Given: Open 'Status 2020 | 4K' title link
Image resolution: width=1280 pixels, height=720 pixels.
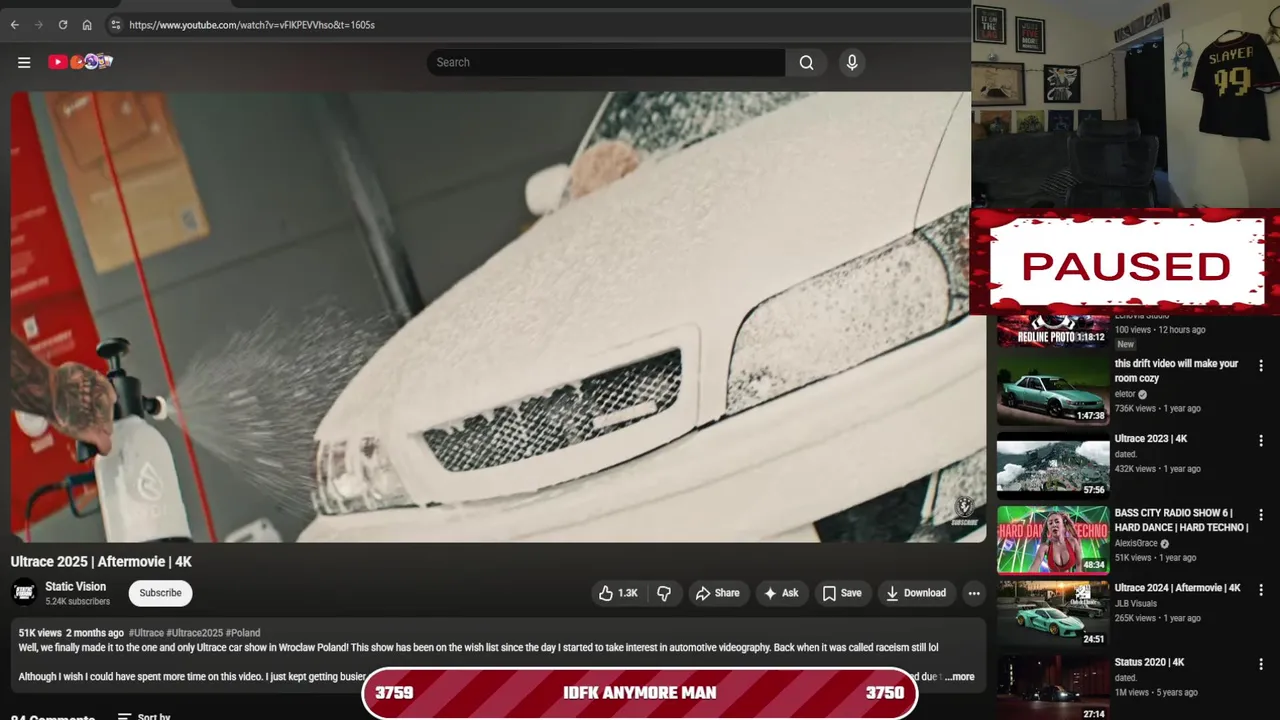Looking at the screenshot, I should pos(1149,662).
